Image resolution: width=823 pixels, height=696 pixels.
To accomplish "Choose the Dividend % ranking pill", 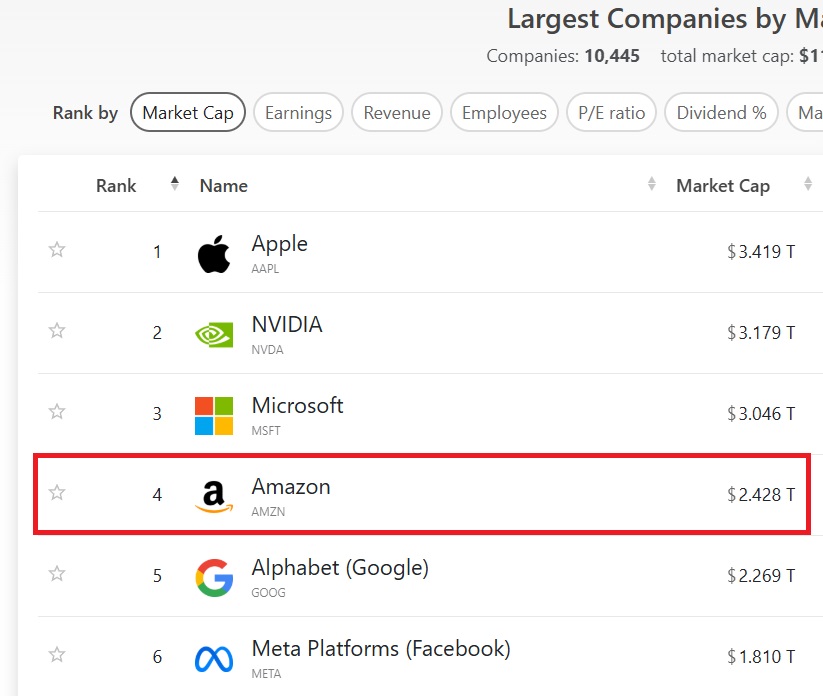I will pyautogui.click(x=721, y=113).
